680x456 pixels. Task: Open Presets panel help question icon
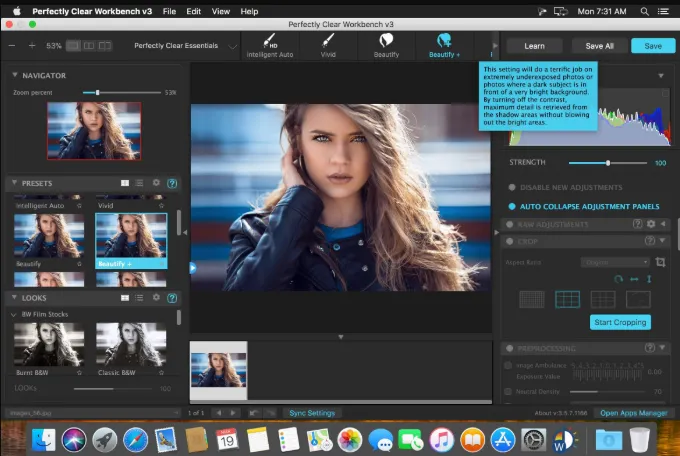[x=172, y=183]
